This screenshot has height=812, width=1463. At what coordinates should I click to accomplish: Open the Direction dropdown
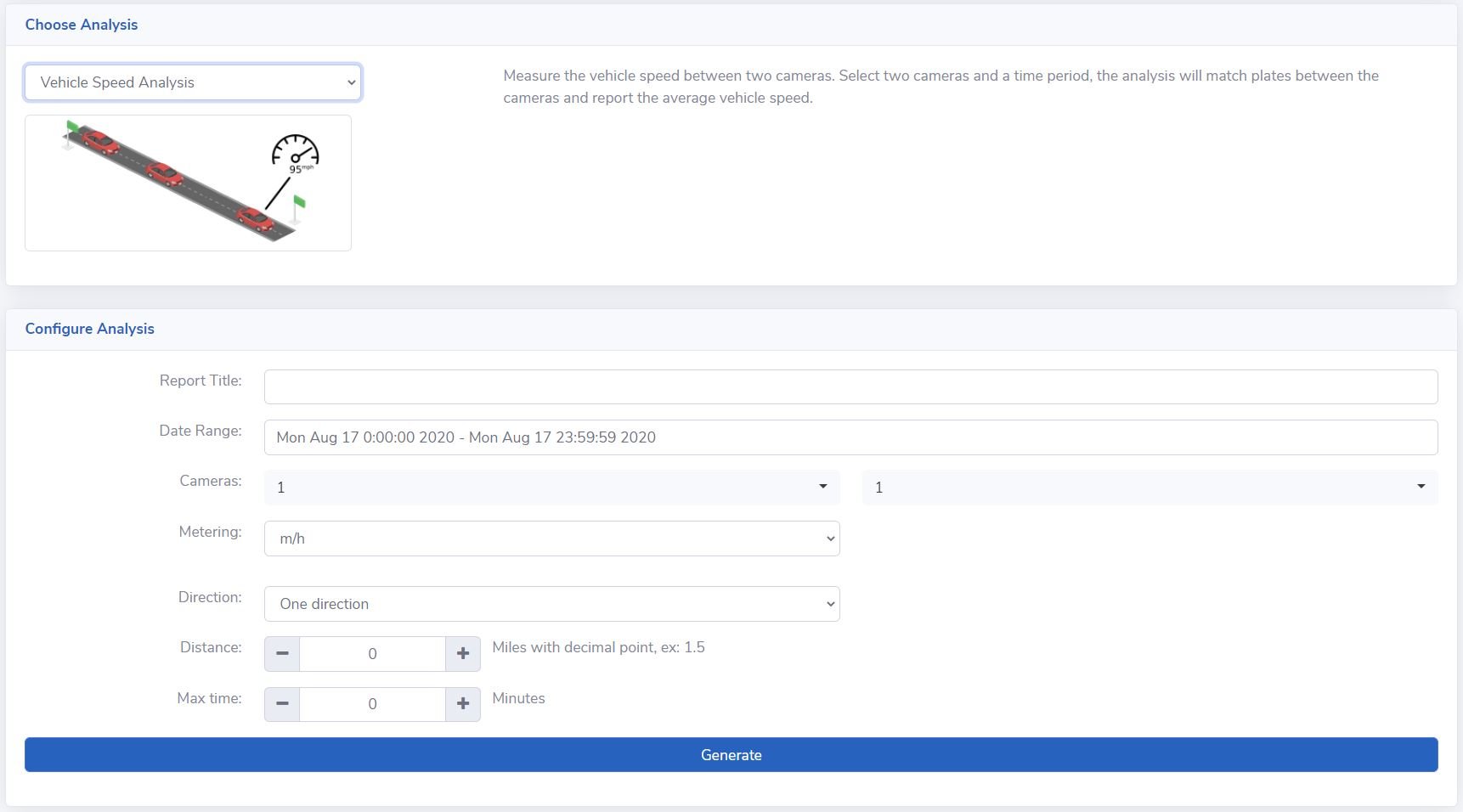coord(552,604)
